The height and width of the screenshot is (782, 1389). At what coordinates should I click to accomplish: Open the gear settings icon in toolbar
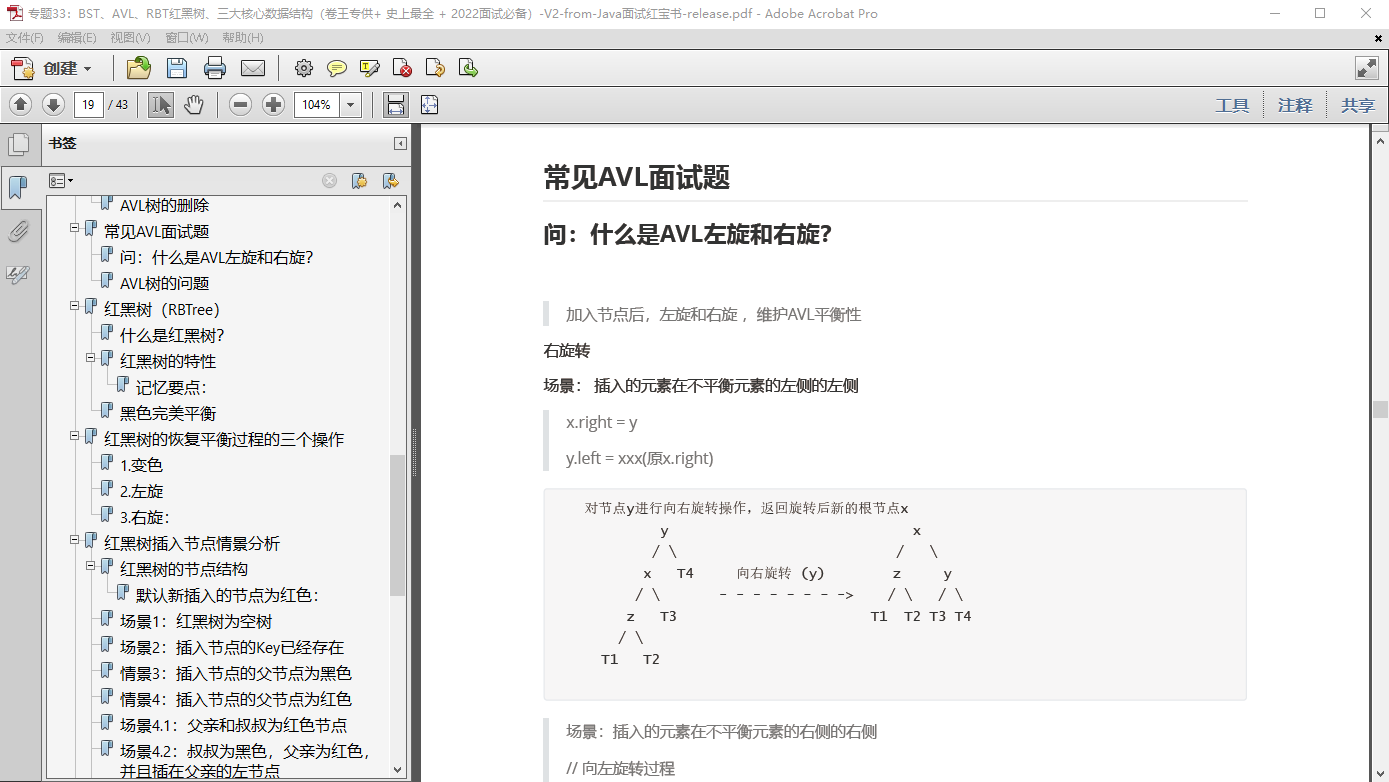click(x=303, y=68)
